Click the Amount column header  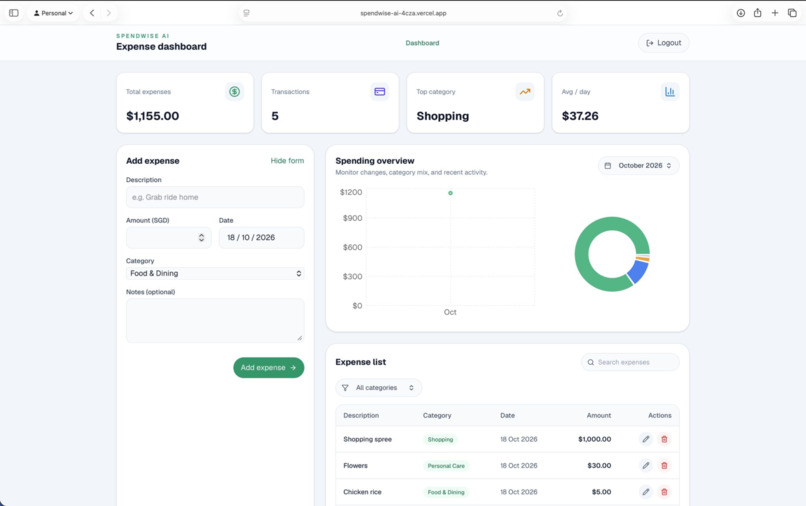click(x=599, y=415)
